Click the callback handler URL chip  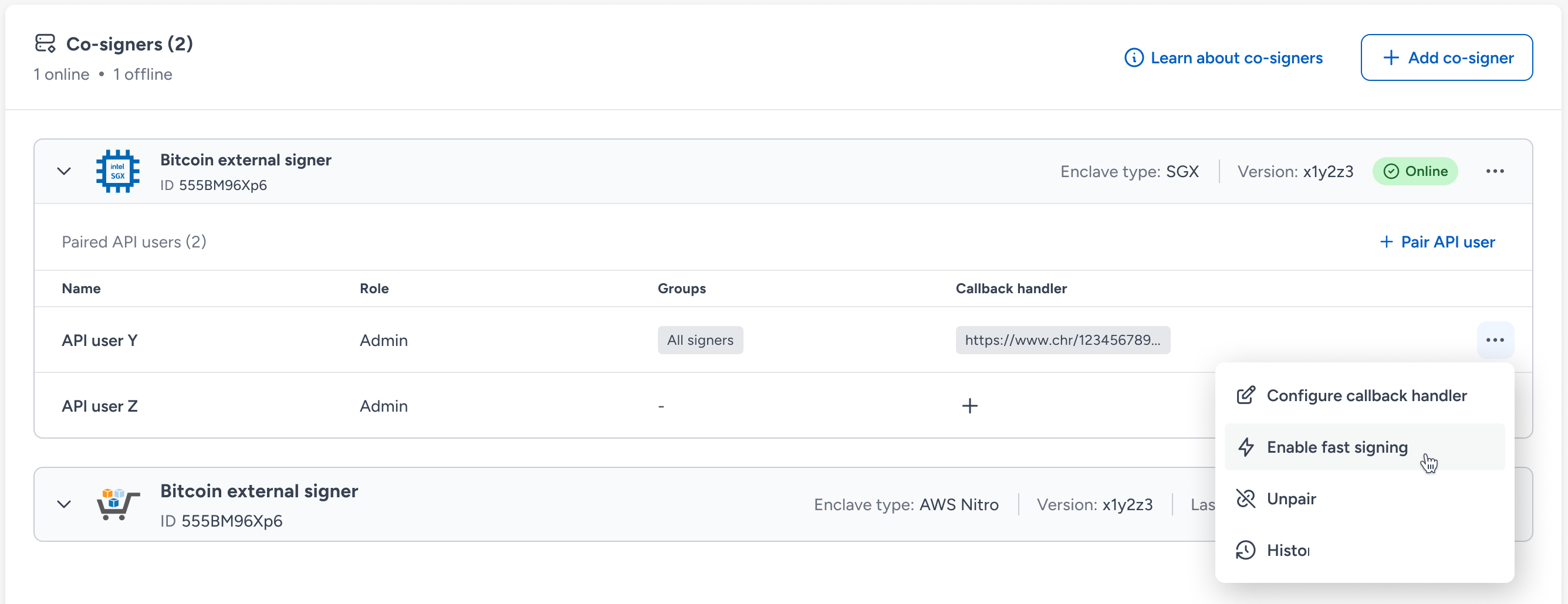point(1063,340)
